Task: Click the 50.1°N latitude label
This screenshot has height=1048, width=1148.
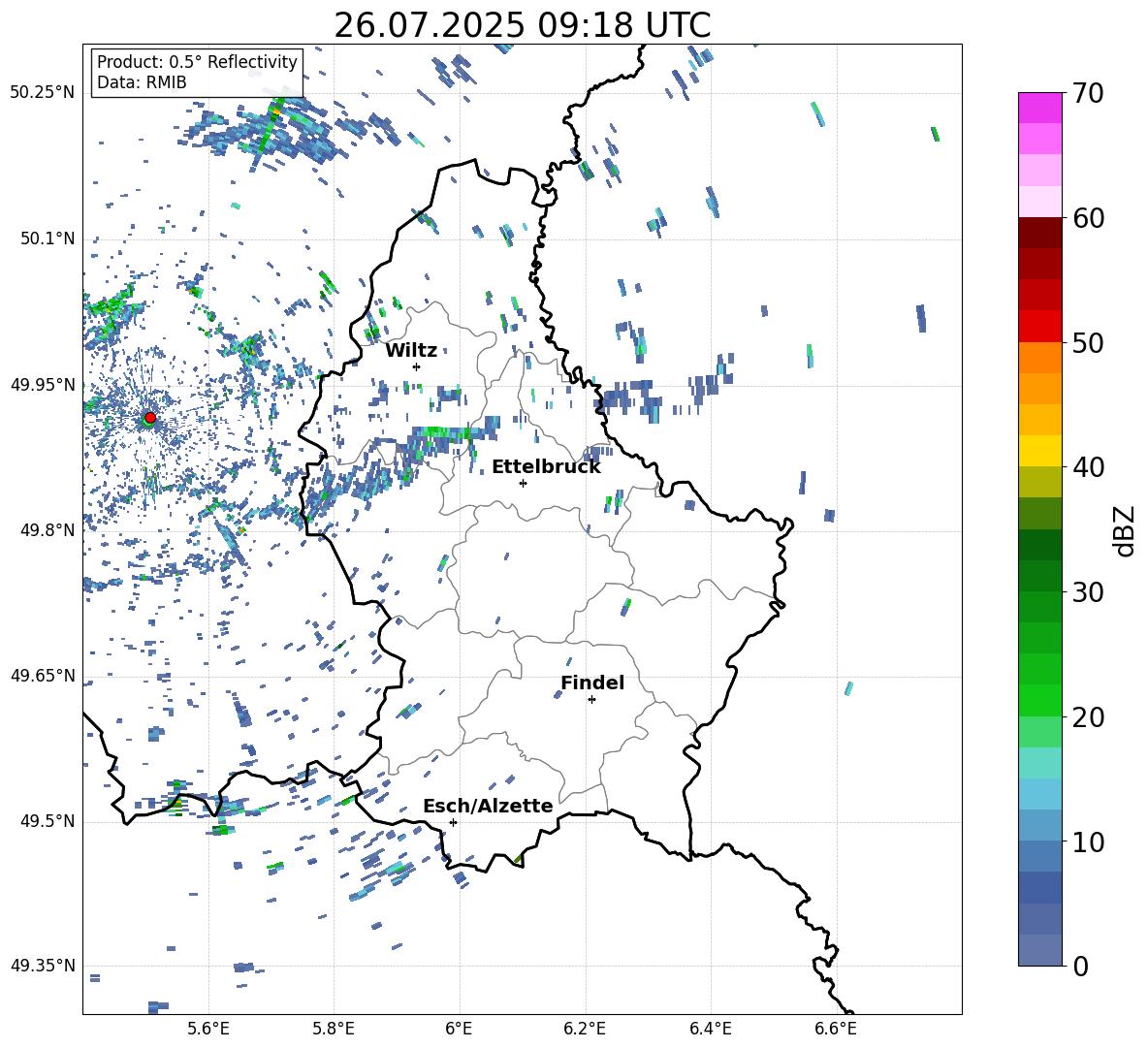Action: (48, 238)
